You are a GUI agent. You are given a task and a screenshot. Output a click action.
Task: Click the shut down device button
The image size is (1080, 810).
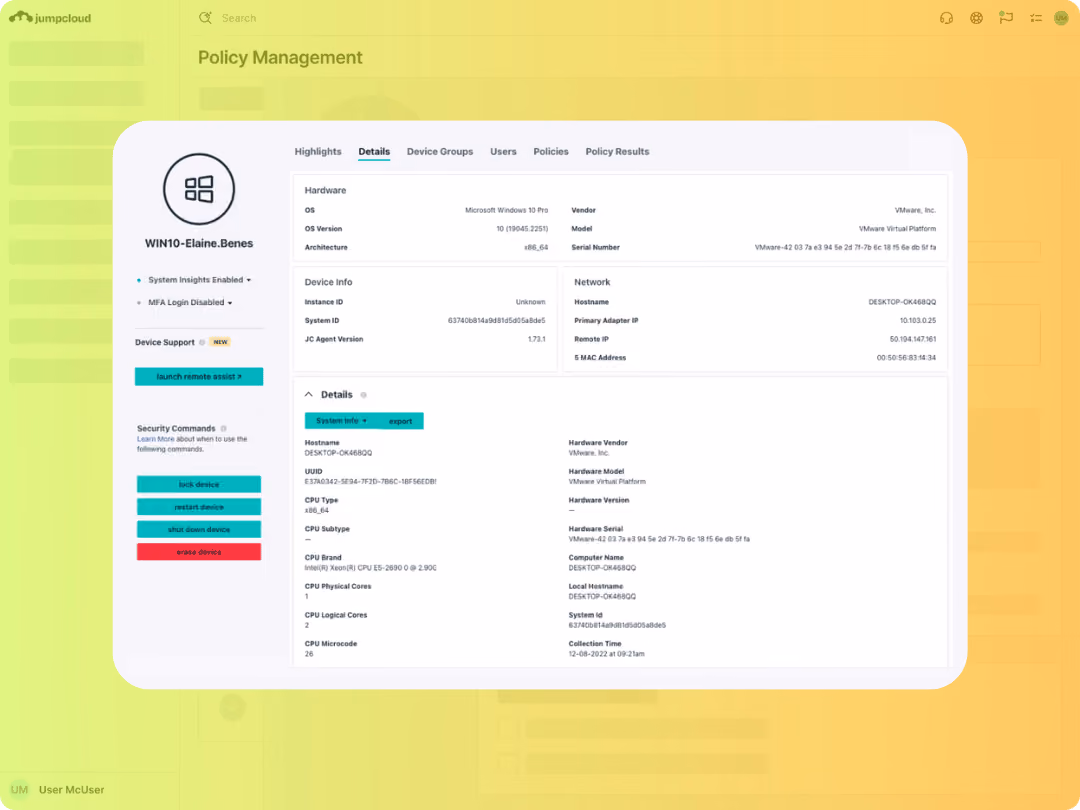pos(198,530)
